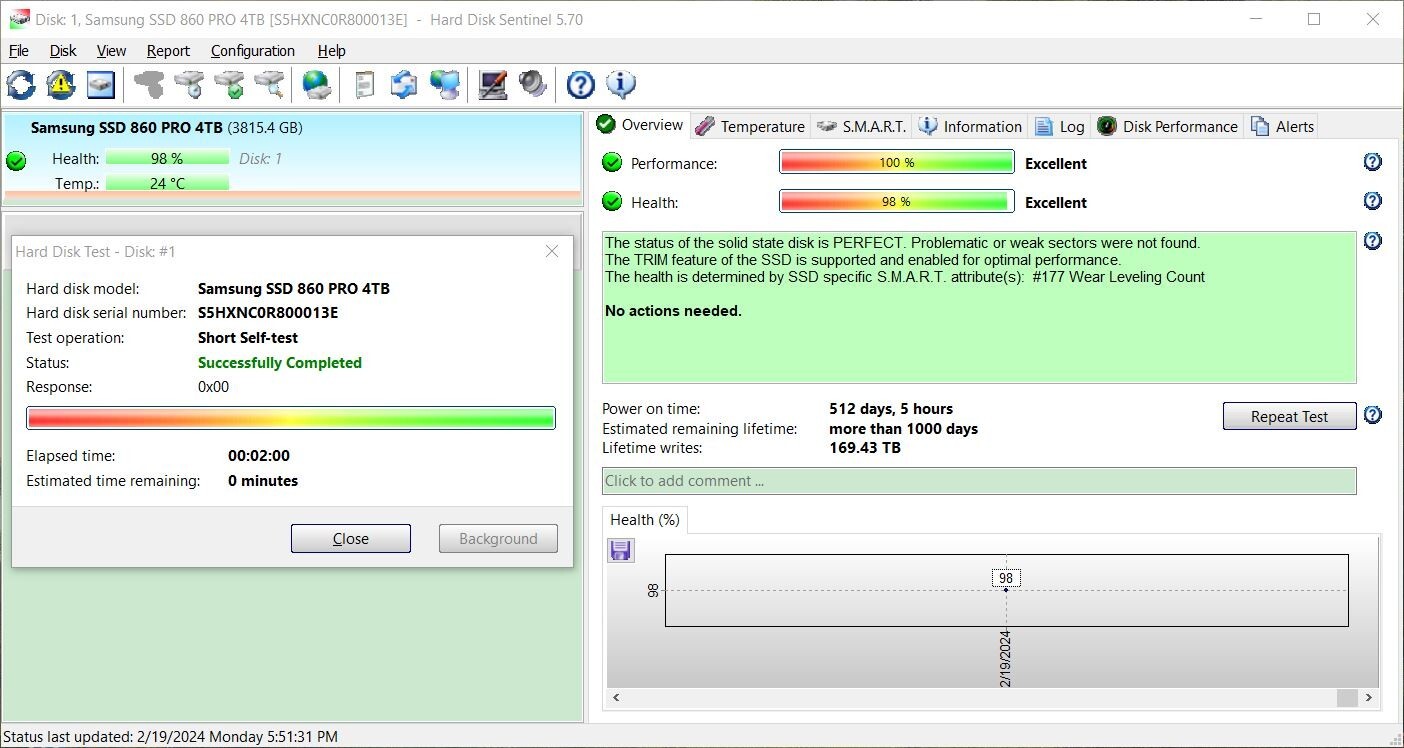
Task: Open the Report menu
Action: point(168,51)
